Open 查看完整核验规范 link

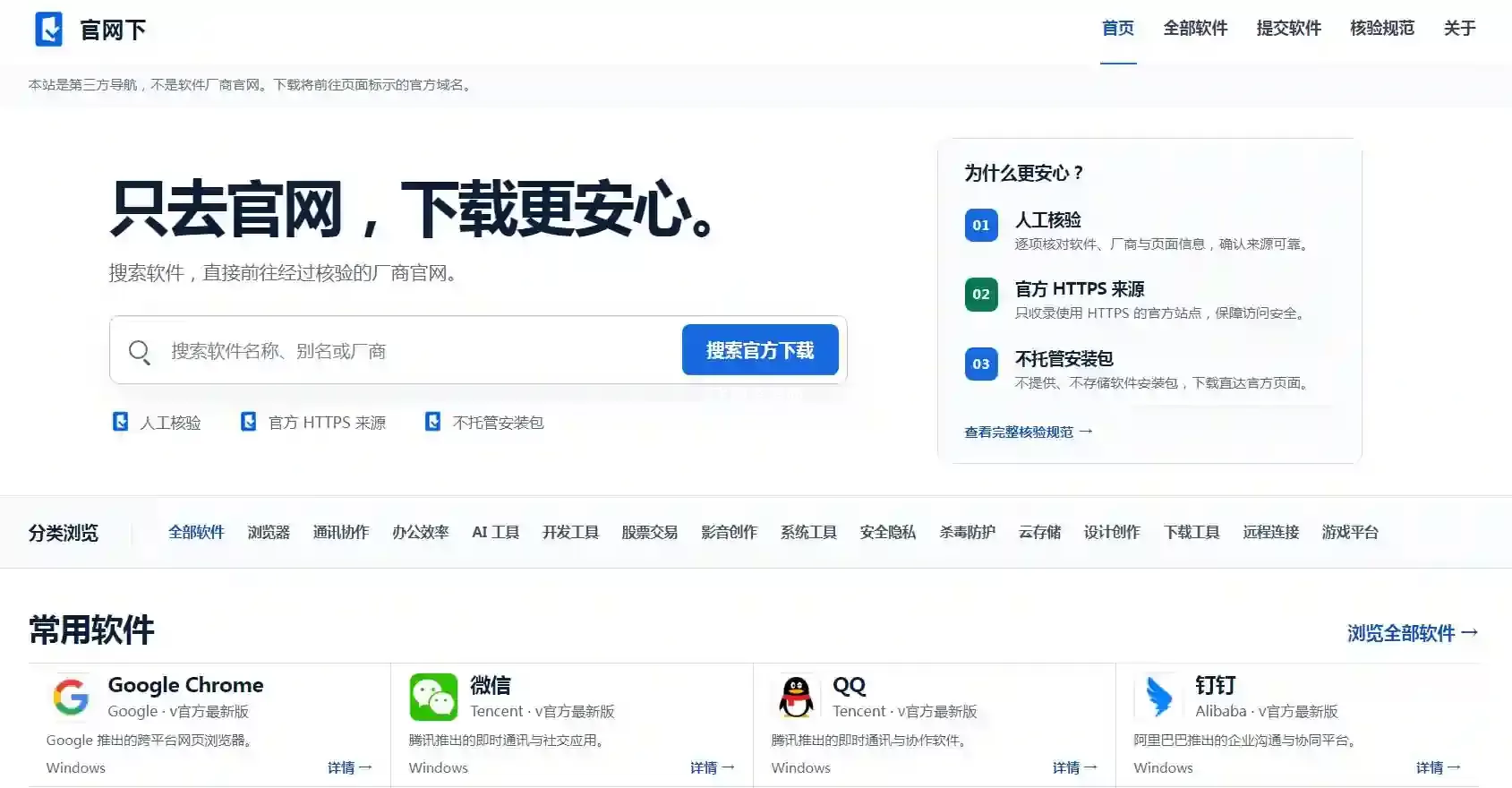pos(1028,432)
